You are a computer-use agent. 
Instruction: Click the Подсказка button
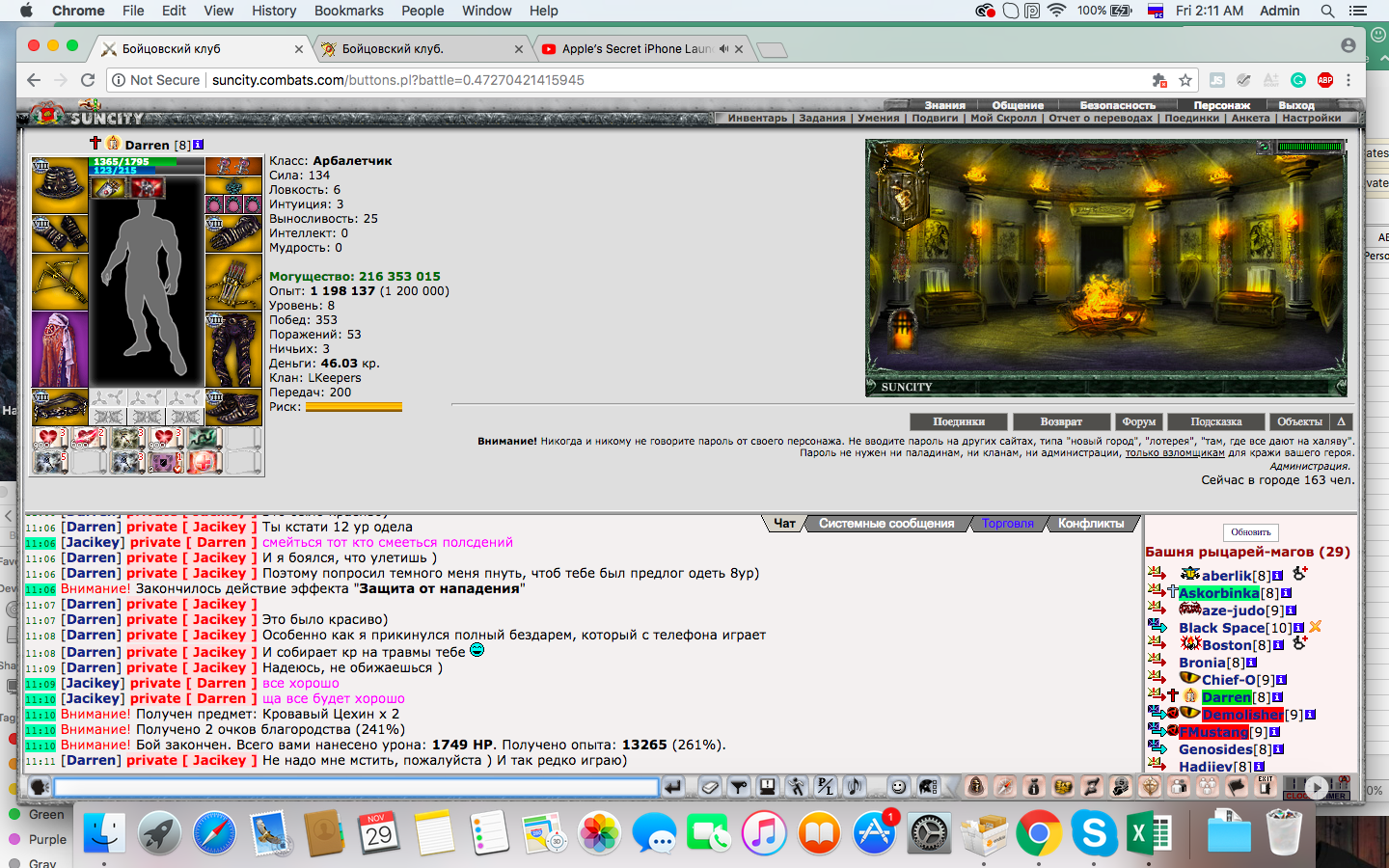[1215, 421]
